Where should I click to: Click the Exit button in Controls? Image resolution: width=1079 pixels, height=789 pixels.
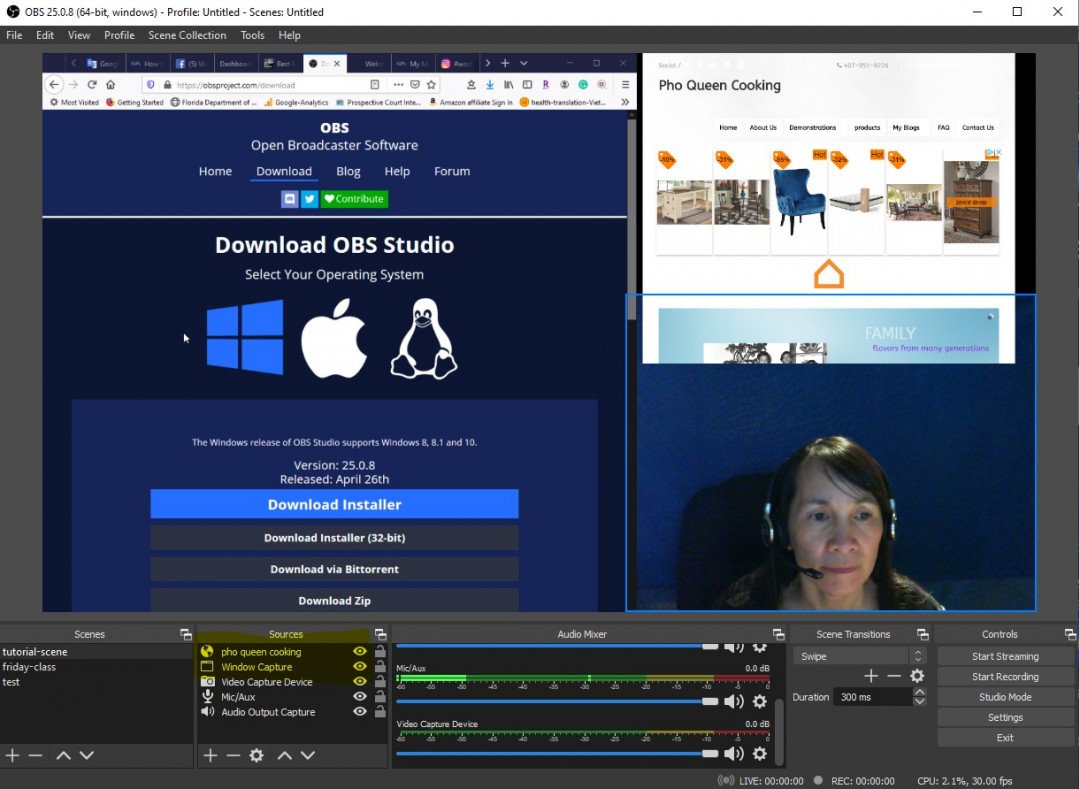click(x=1005, y=737)
